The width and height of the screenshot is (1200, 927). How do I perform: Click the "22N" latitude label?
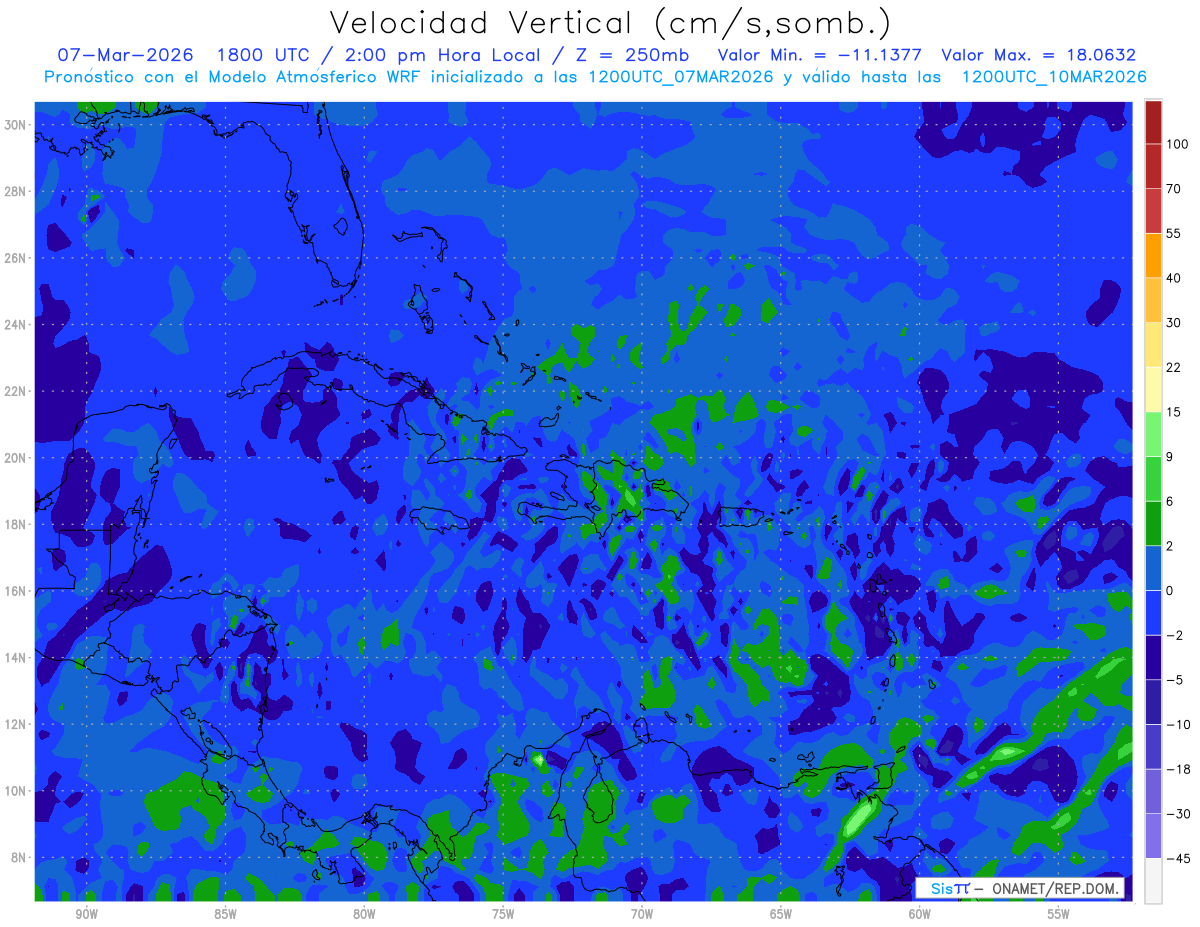tap(17, 391)
